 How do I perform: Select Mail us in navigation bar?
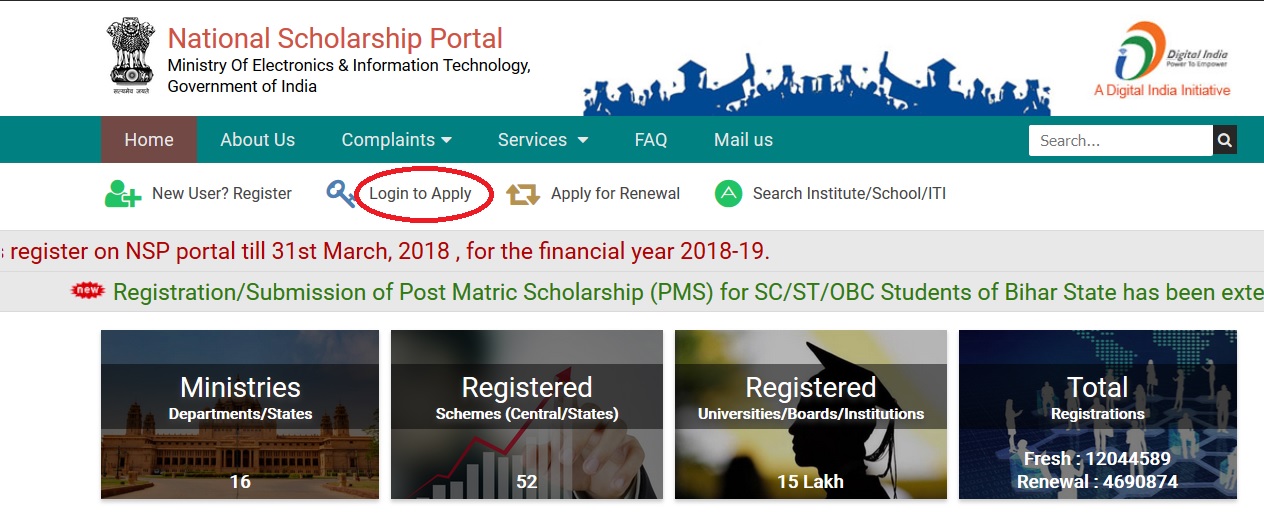[743, 140]
